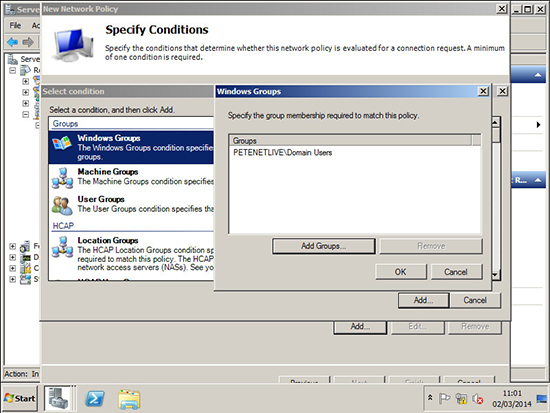
Task: Open the File menu in Server Manager
Action: pos(15,25)
